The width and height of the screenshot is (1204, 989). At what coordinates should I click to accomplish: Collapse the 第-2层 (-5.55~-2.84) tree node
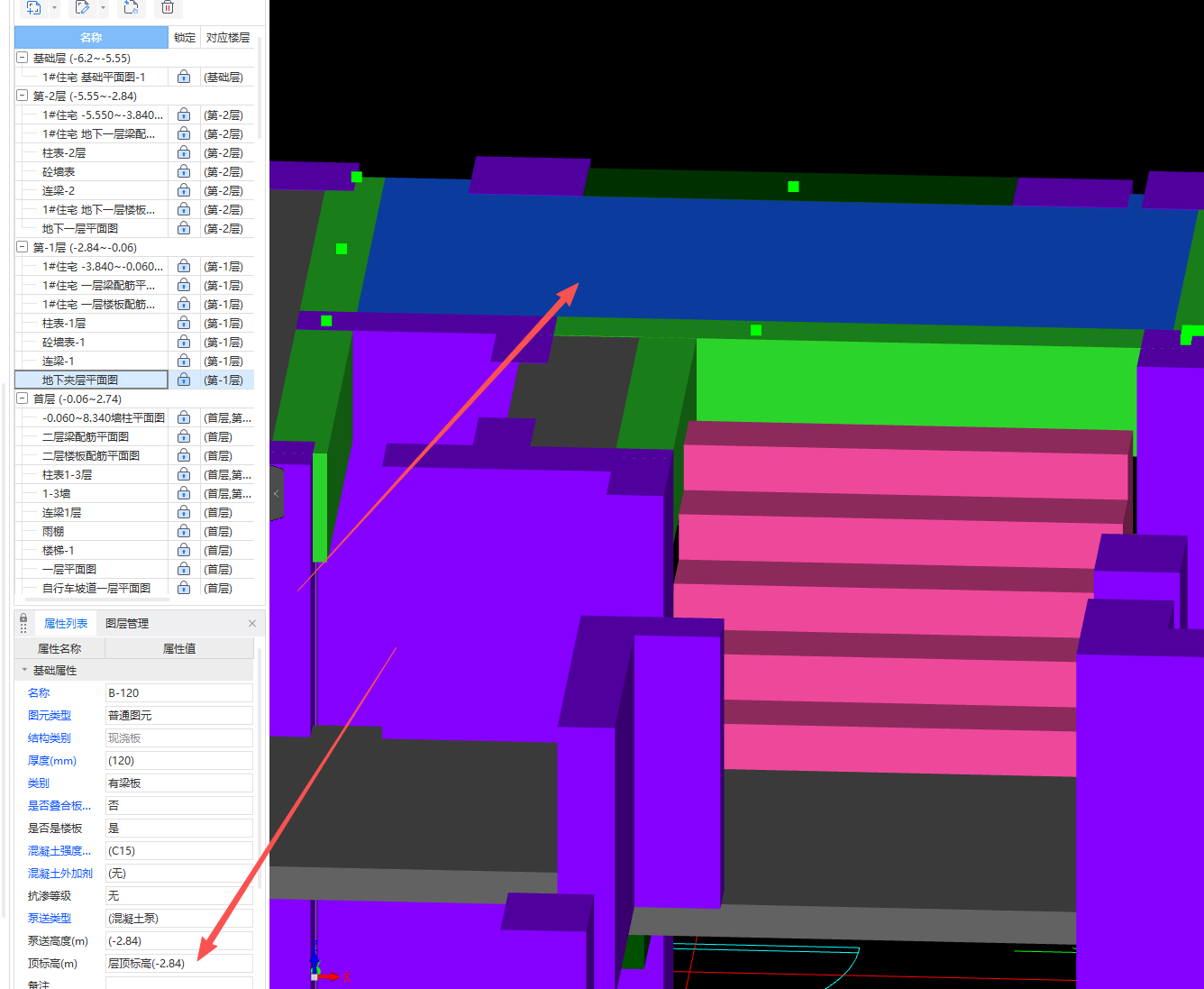[x=22, y=96]
